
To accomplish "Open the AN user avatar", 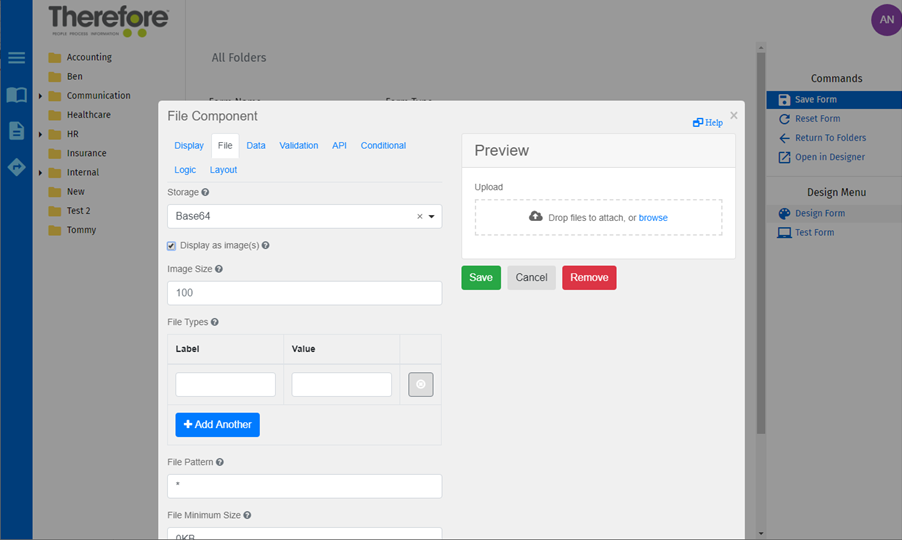I will [x=886, y=20].
